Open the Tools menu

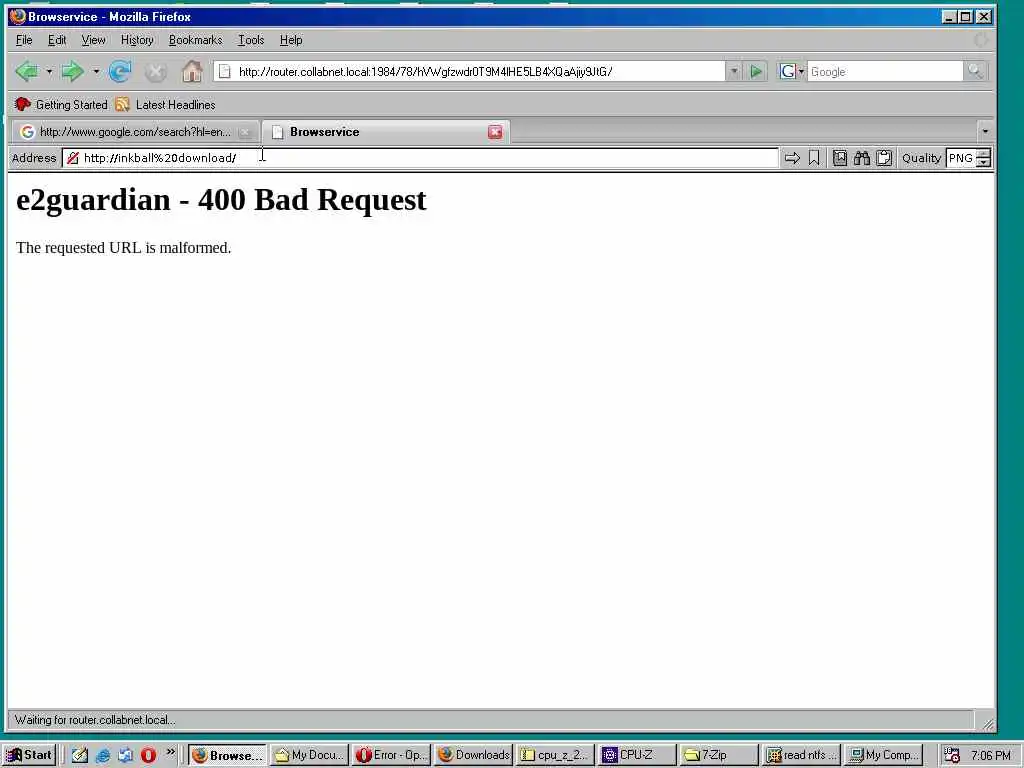(x=251, y=40)
